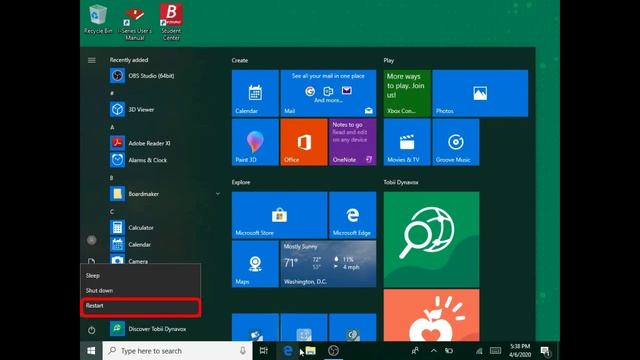Open the People icon in system tray
This screenshot has width=640, height=360.
tap(415, 351)
